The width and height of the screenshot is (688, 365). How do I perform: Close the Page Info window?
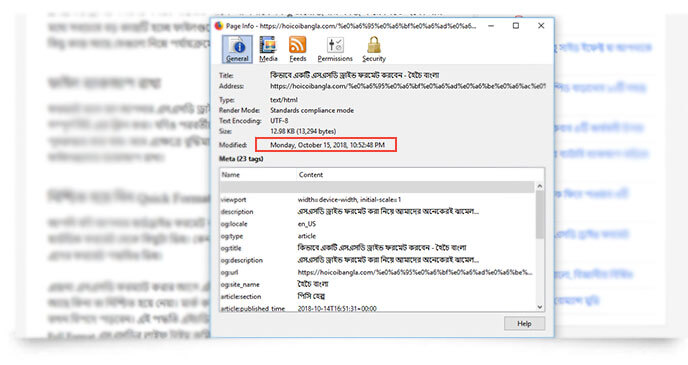click(541, 26)
